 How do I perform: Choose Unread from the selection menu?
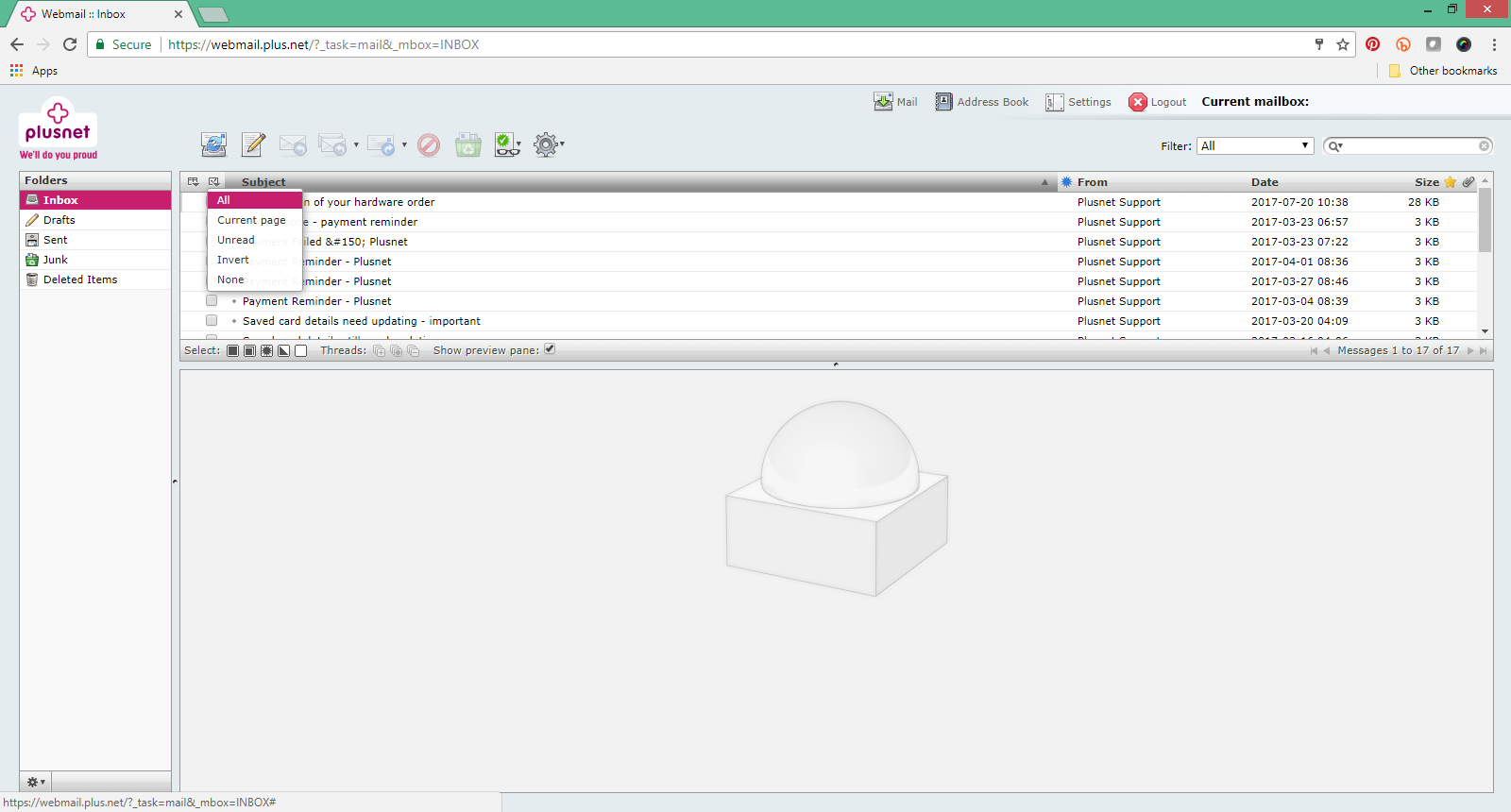point(236,240)
